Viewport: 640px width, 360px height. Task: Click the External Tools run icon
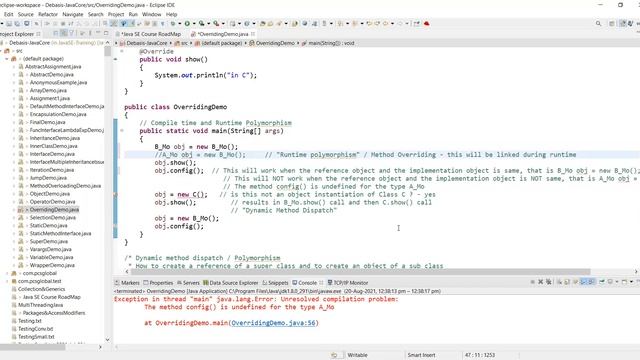[x=216, y=24]
